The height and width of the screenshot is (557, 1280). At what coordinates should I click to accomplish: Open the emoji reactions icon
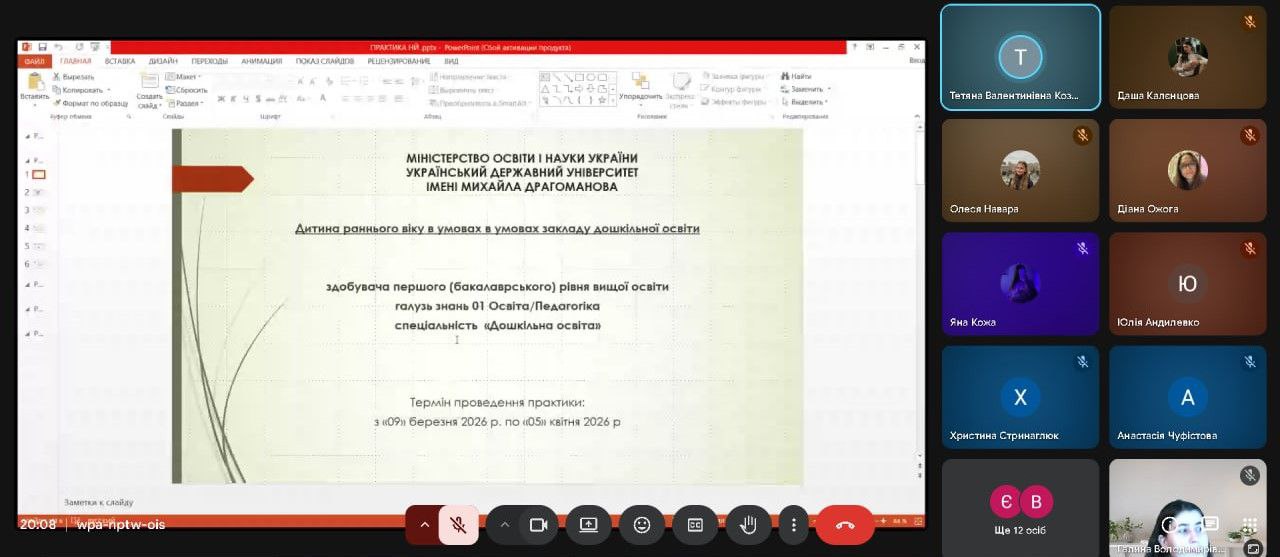pos(642,525)
